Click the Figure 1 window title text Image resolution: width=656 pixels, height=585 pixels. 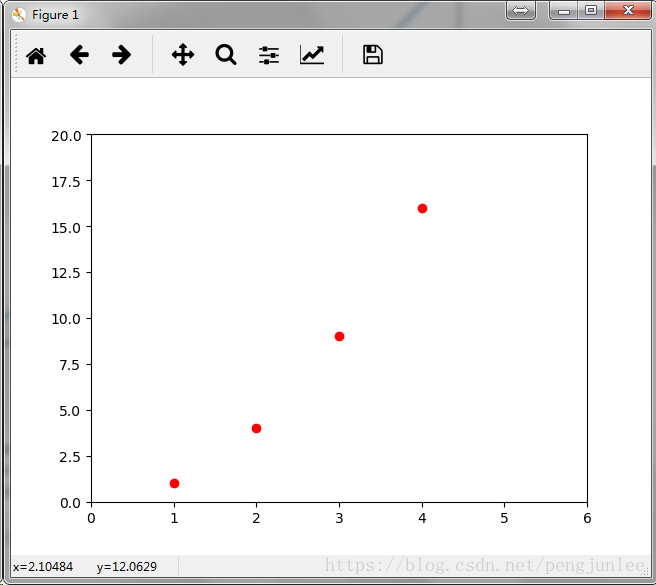[x=55, y=15]
